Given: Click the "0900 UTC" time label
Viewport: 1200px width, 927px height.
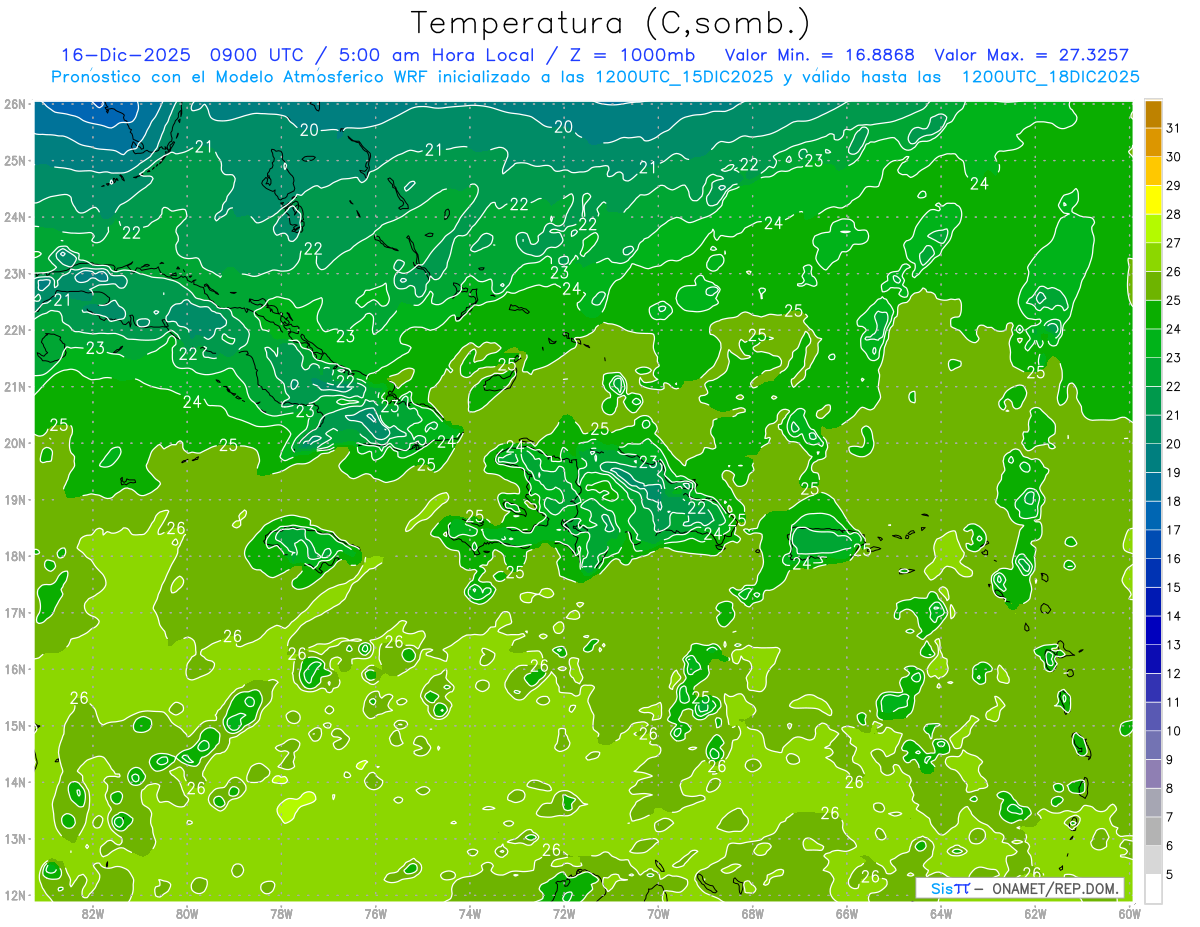Looking at the screenshot, I should 258,56.
